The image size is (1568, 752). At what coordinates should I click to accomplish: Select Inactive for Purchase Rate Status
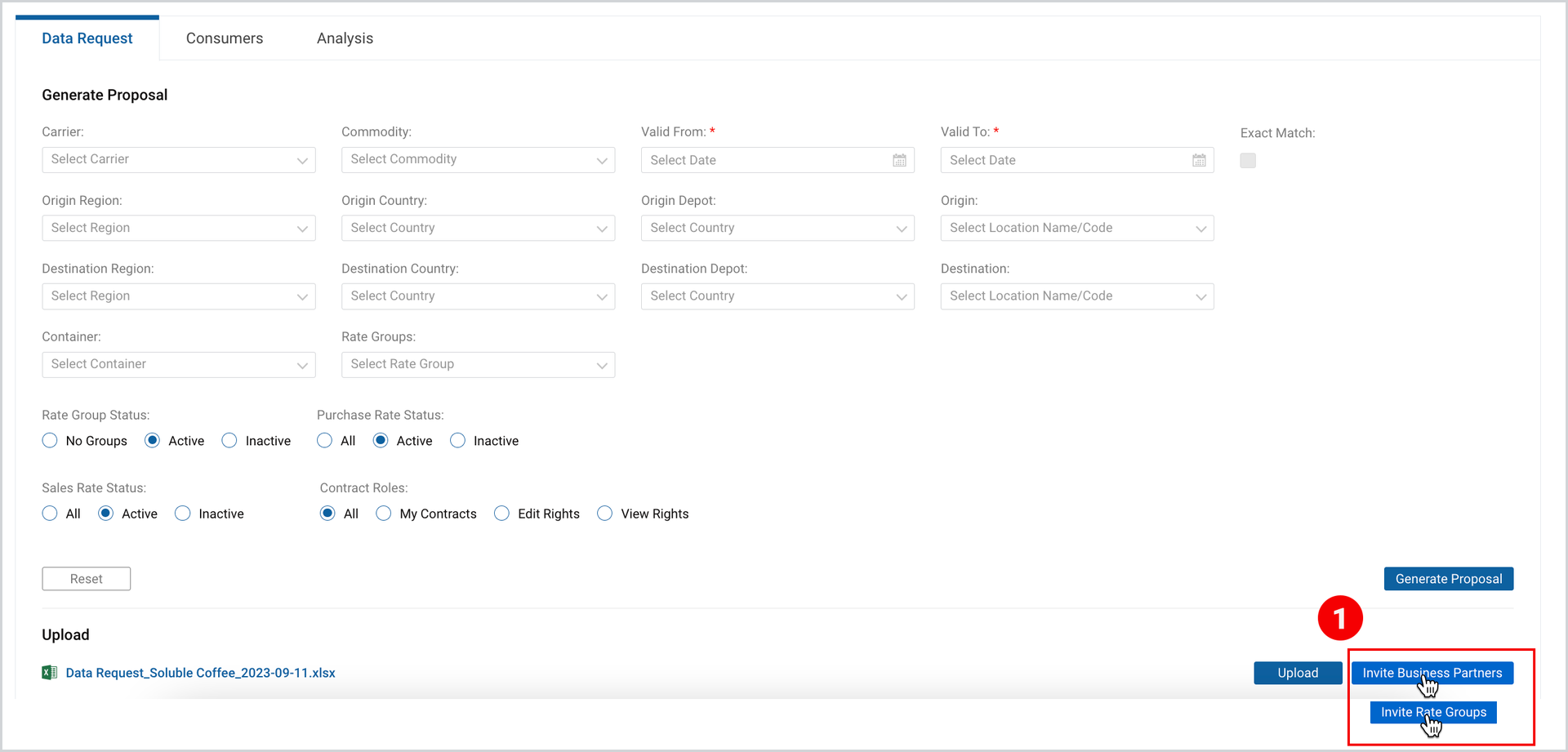tap(457, 441)
